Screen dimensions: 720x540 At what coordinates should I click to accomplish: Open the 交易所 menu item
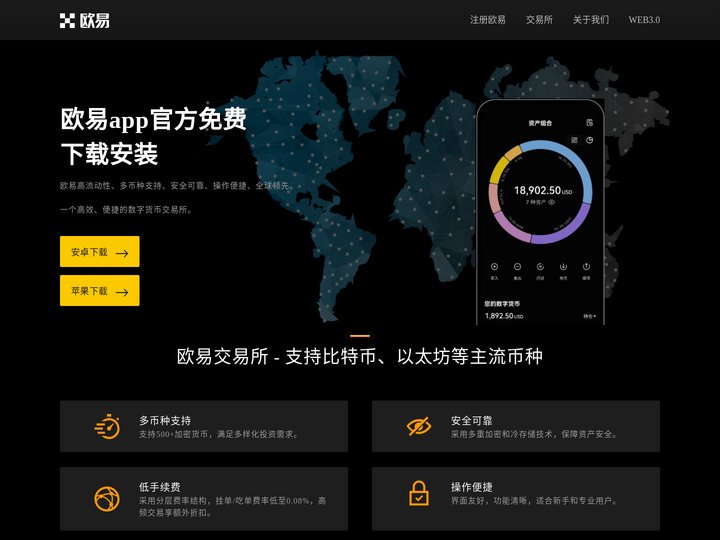[539, 20]
